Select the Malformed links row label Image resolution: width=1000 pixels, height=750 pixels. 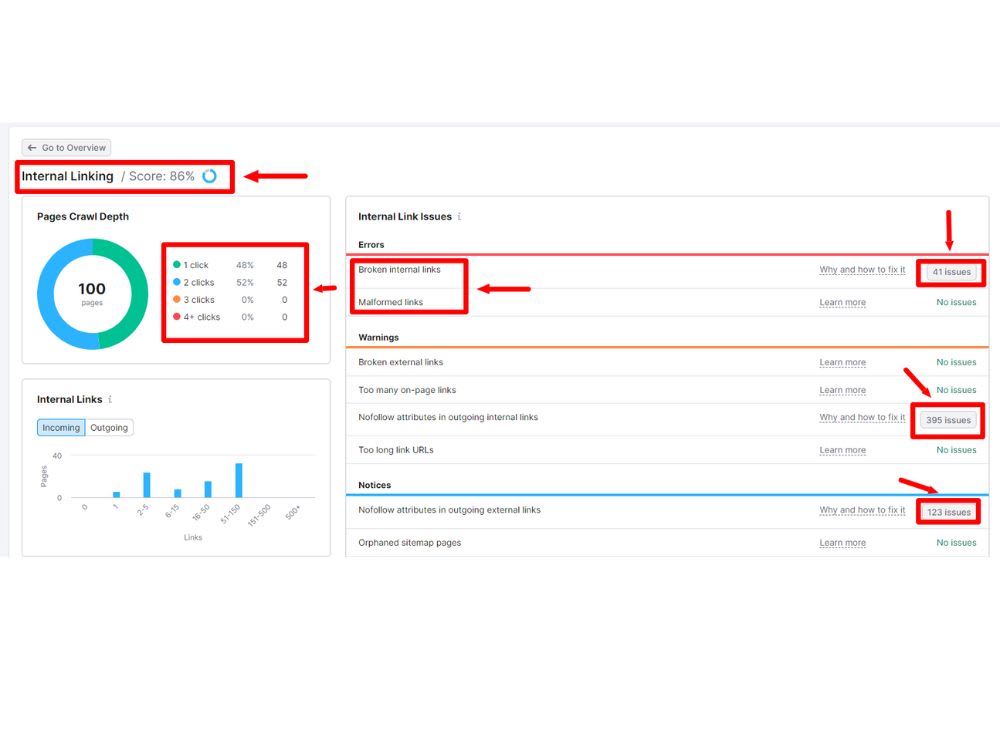pyautogui.click(x=390, y=302)
